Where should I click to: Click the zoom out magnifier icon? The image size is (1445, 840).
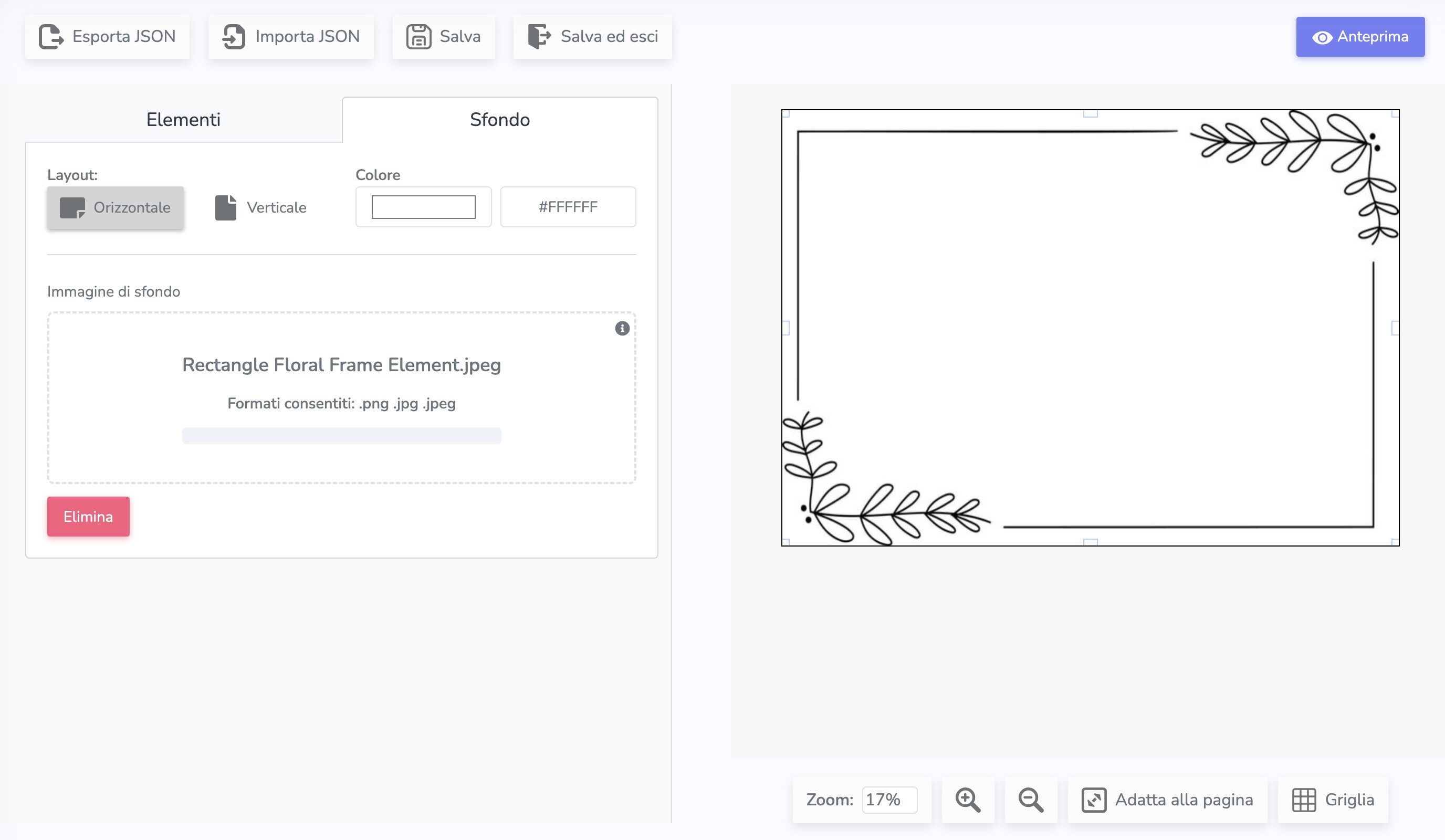tap(1030, 799)
